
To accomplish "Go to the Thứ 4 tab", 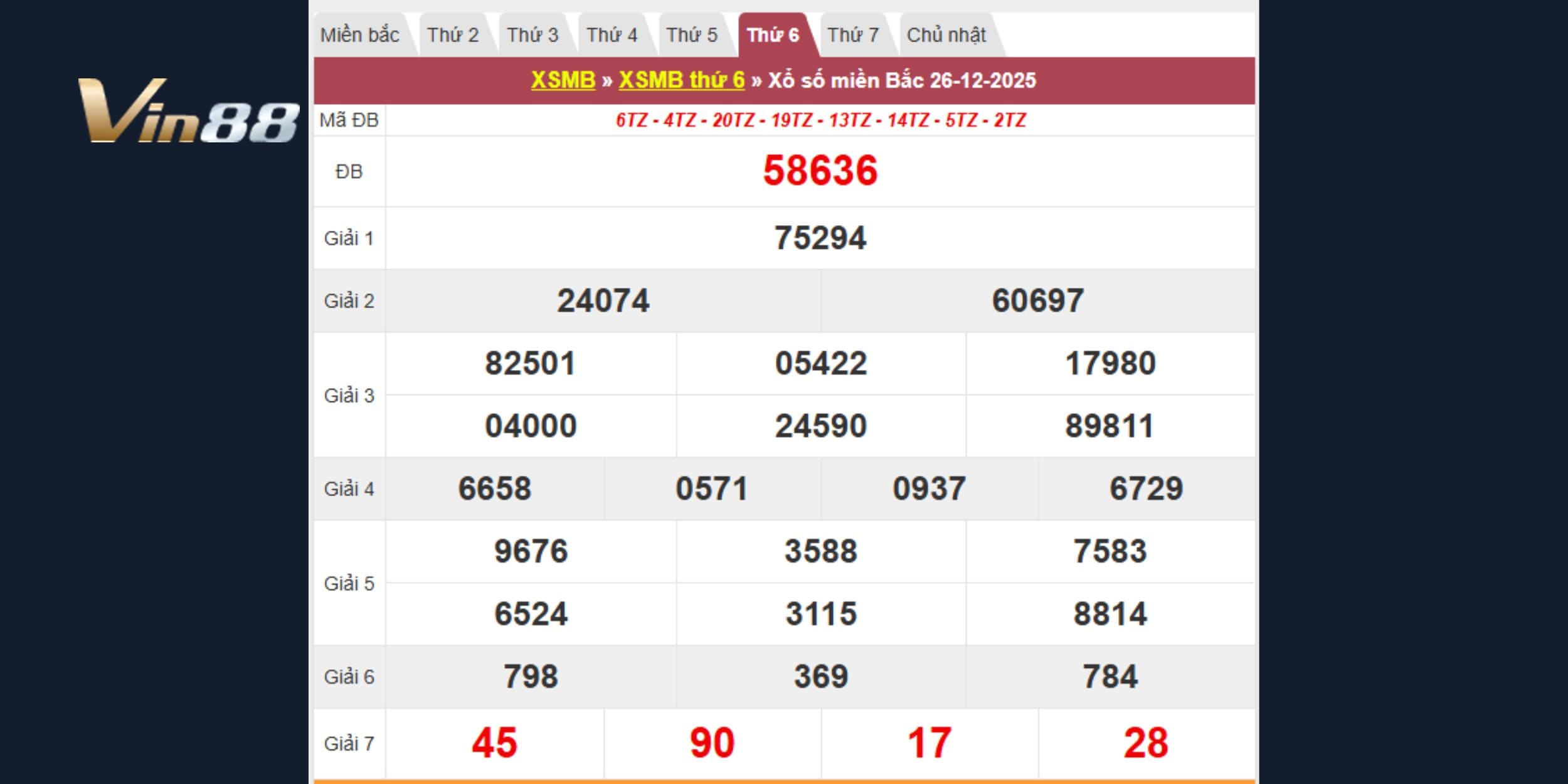I will [x=612, y=35].
